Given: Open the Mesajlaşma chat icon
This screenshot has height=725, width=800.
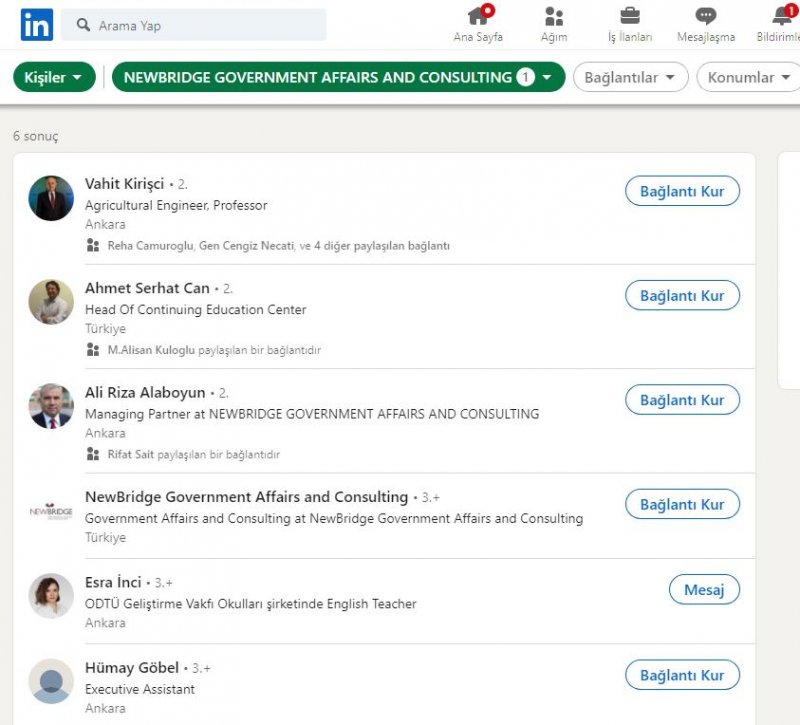Looking at the screenshot, I should pyautogui.click(x=706, y=16).
